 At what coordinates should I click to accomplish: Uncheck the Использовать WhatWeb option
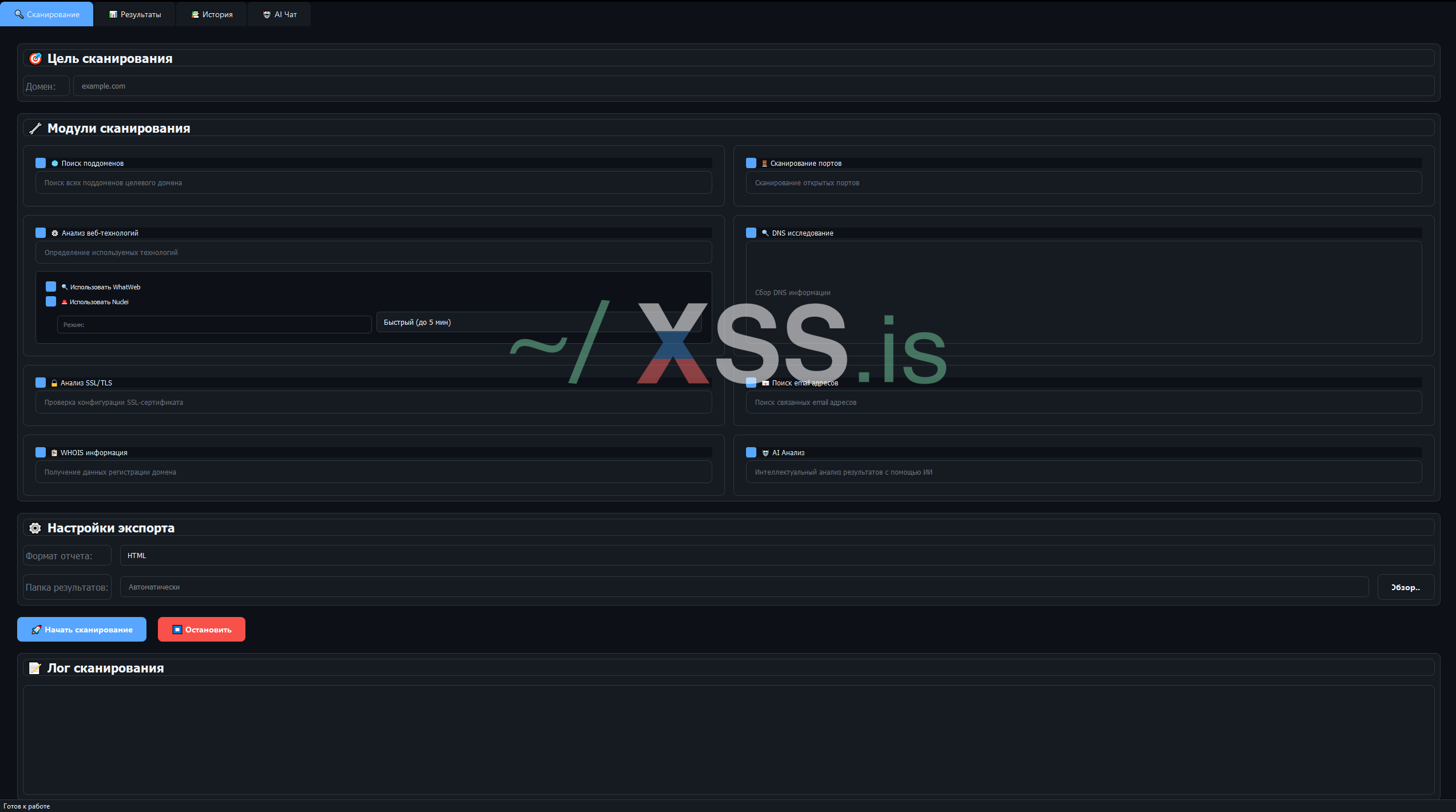click(x=51, y=286)
